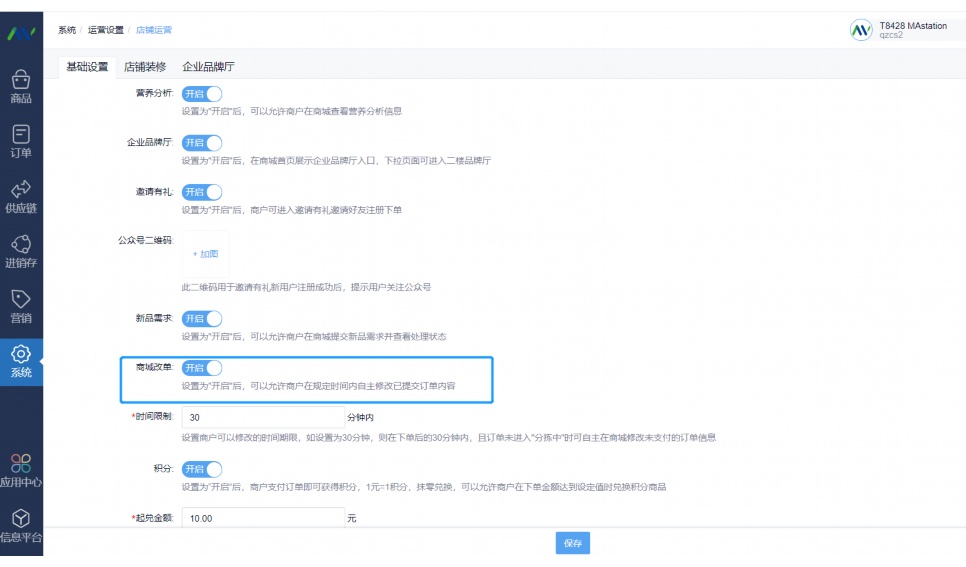The image size is (966, 567).
Task: Click MAstation avatar logo at top right
Action: click(860, 30)
